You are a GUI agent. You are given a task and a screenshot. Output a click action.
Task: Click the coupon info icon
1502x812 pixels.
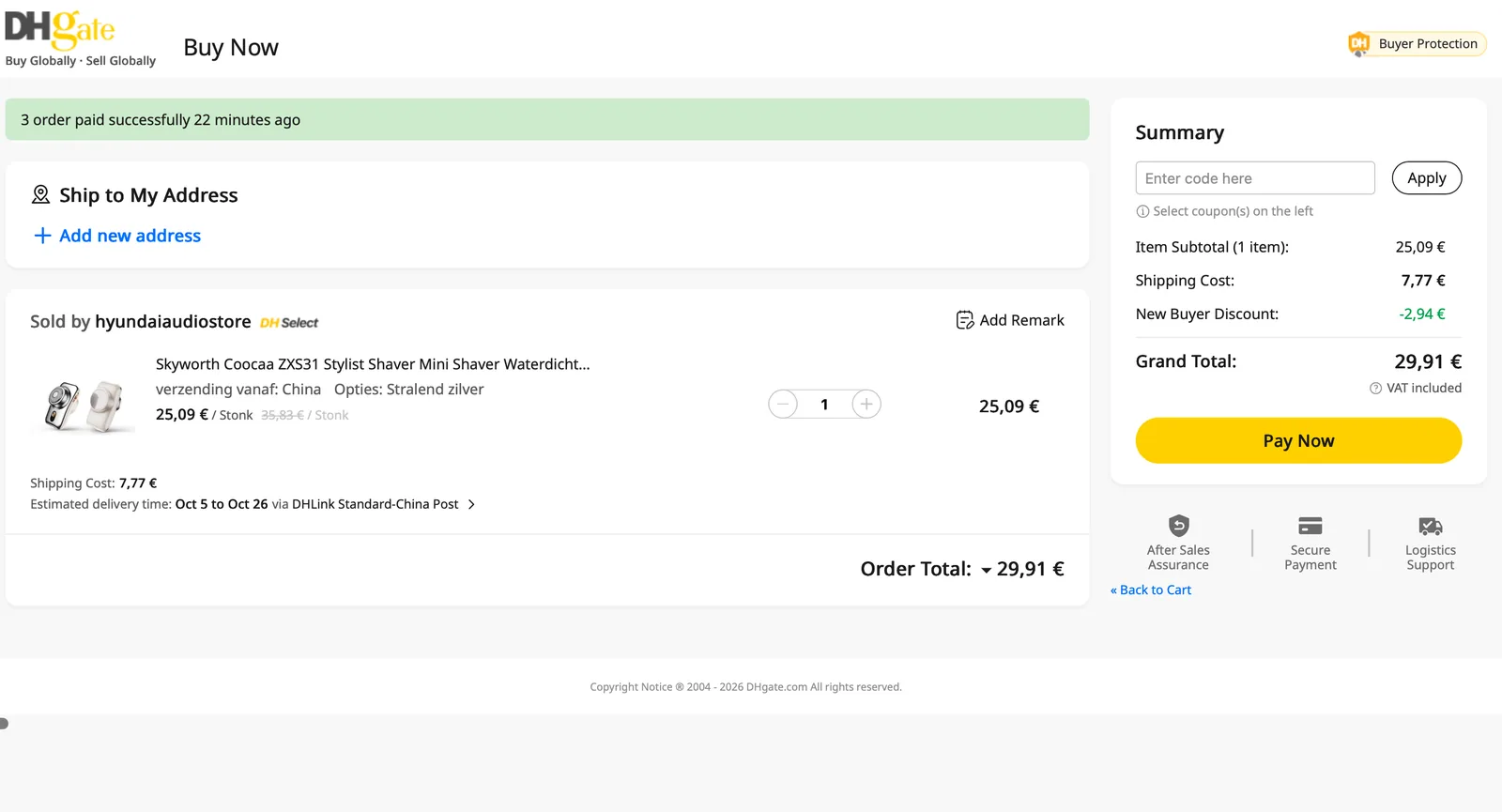[1142, 211]
